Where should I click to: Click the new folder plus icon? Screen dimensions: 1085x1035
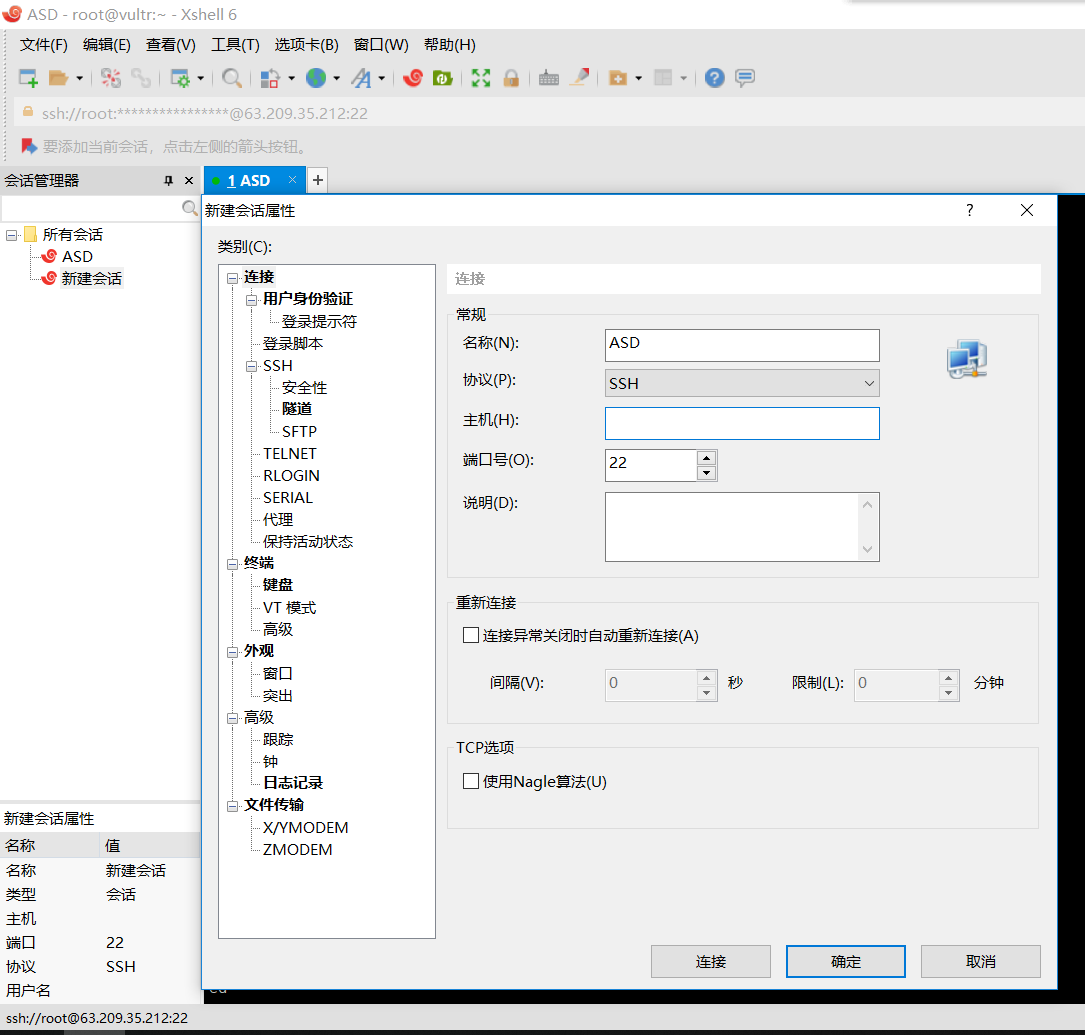coord(617,78)
